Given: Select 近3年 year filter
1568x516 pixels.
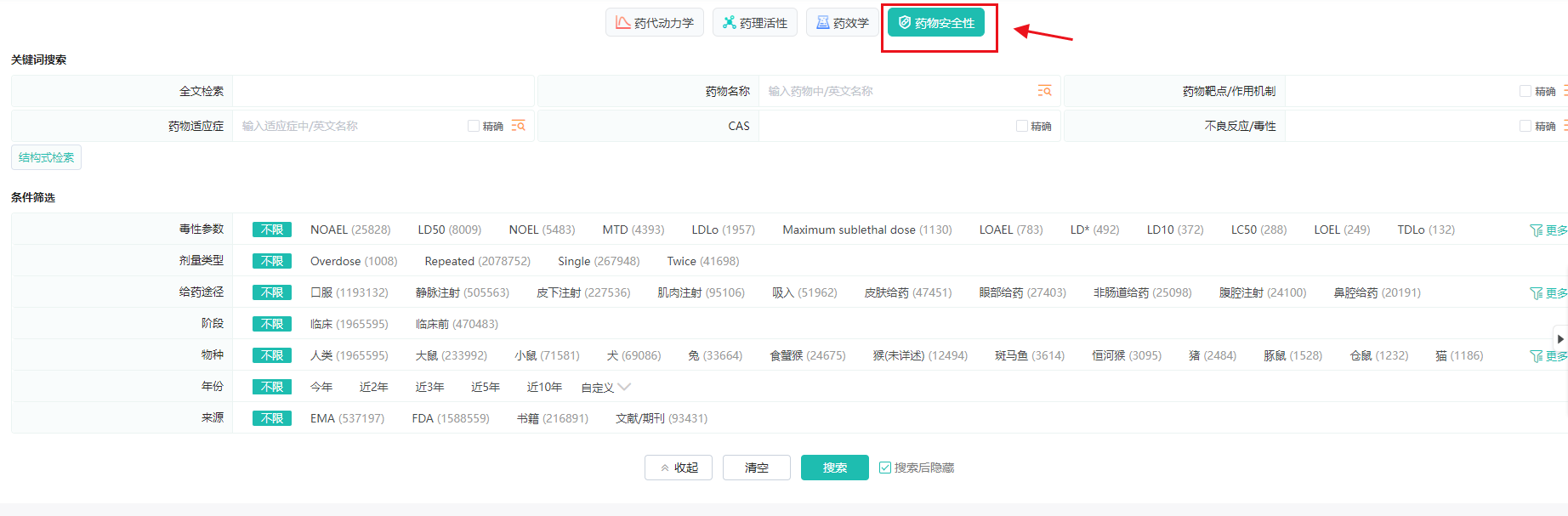Looking at the screenshot, I should [x=429, y=387].
